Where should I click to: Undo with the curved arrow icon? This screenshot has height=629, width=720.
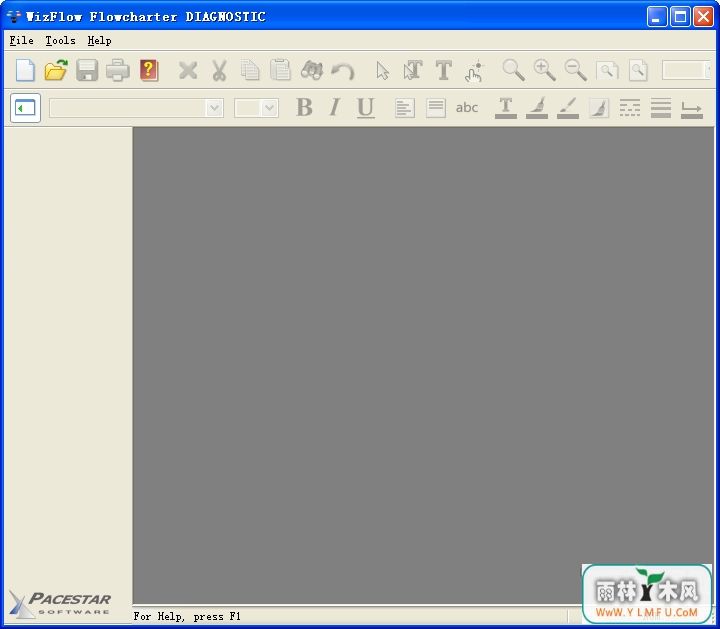coord(343,71)
